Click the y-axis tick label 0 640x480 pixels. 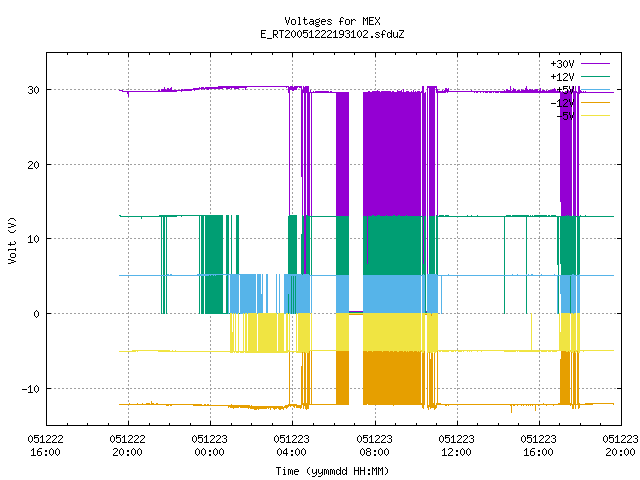click(x=36, y=314)
